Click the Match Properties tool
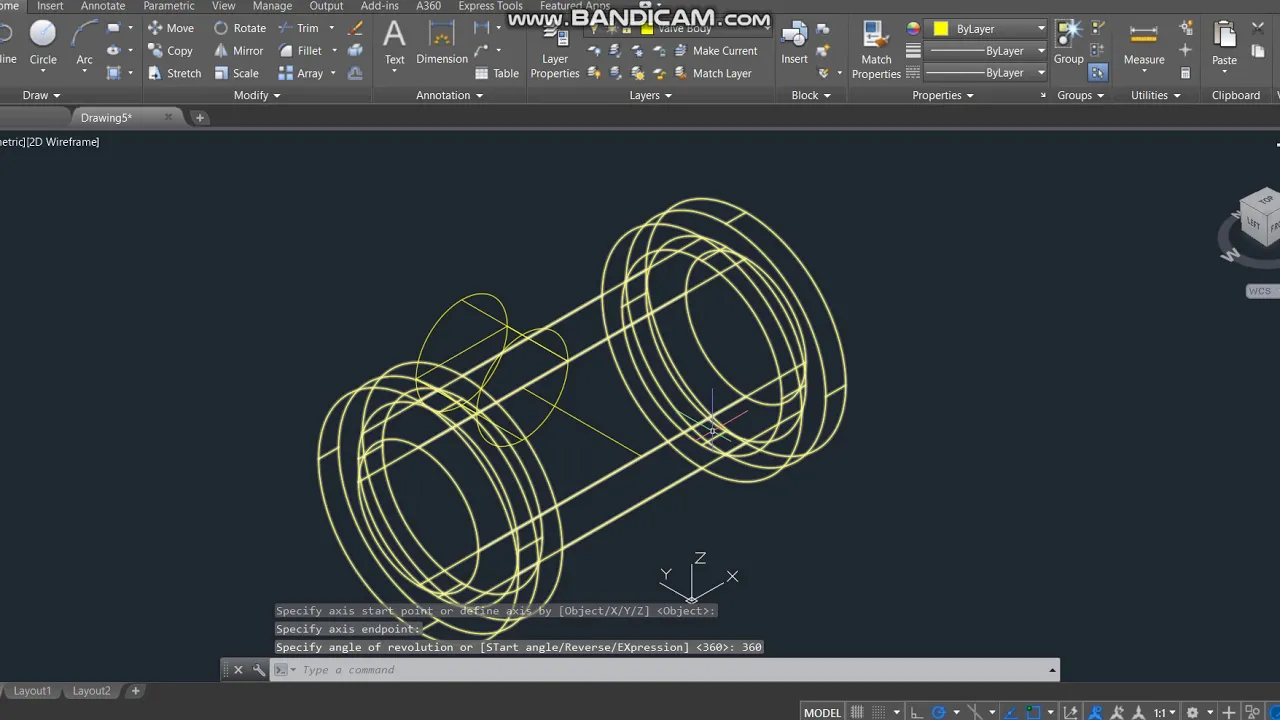The height and width of the screenshot is (720, 1280). pos(876,50)
